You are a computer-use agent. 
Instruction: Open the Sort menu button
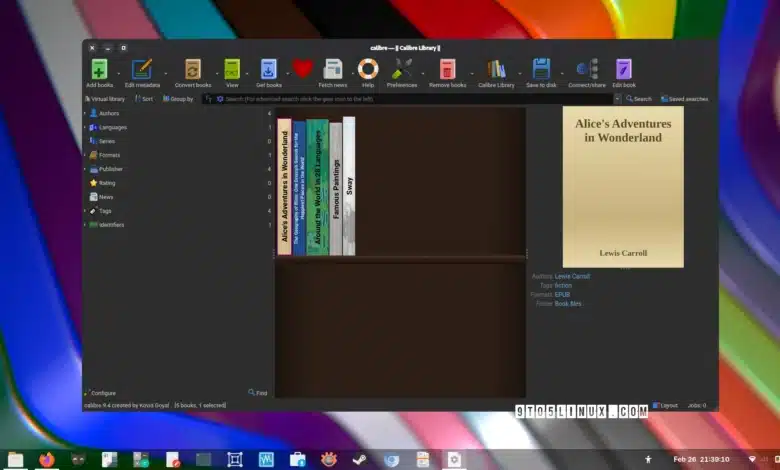pos(144,99)
